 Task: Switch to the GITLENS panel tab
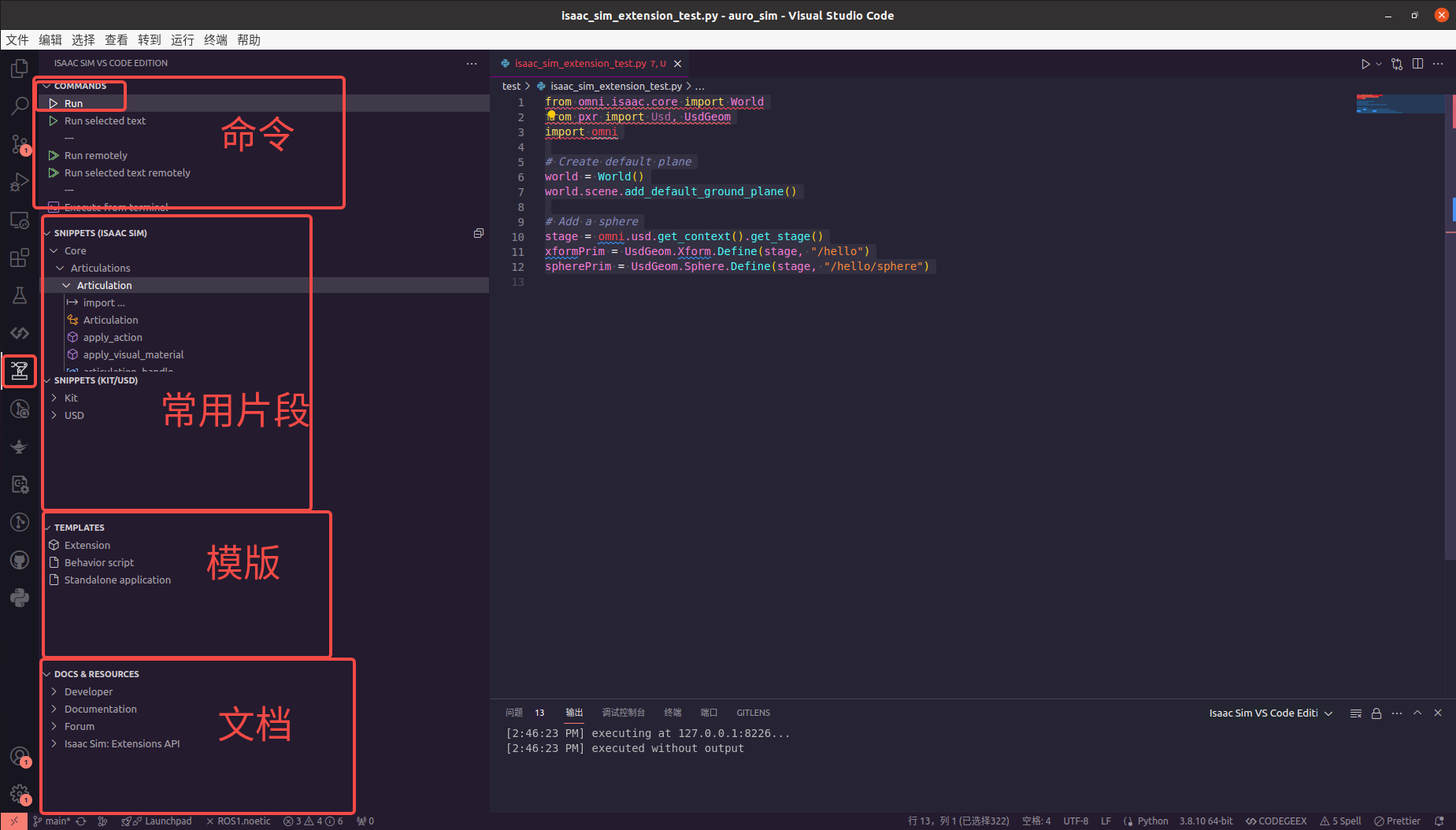point(754,713)
